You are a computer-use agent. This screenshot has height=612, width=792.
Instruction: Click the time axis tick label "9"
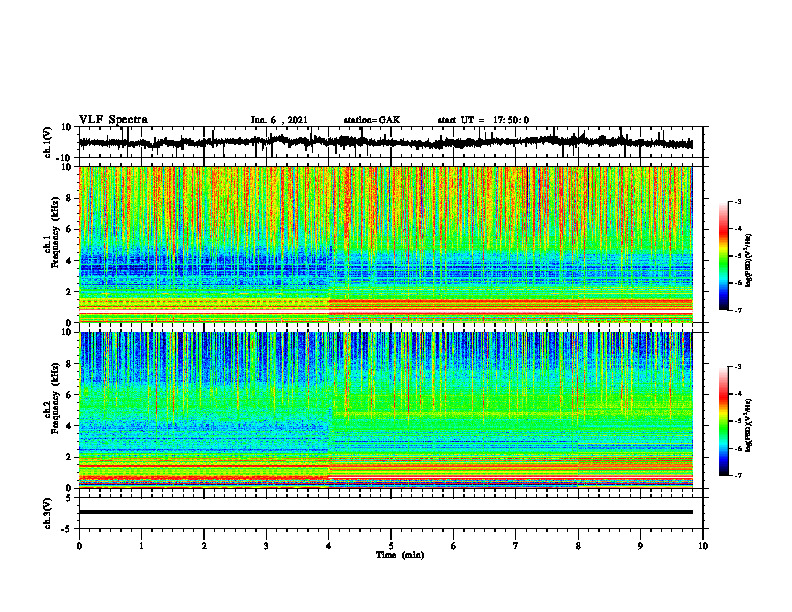640,546
